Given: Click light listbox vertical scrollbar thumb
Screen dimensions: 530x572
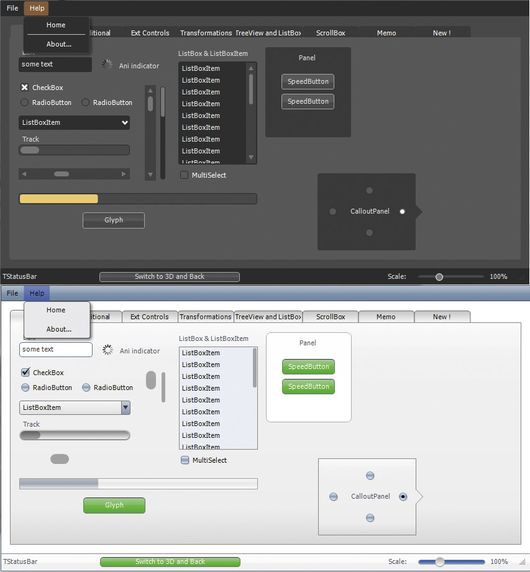Looking at the screenshot, I should pos(255,368).
